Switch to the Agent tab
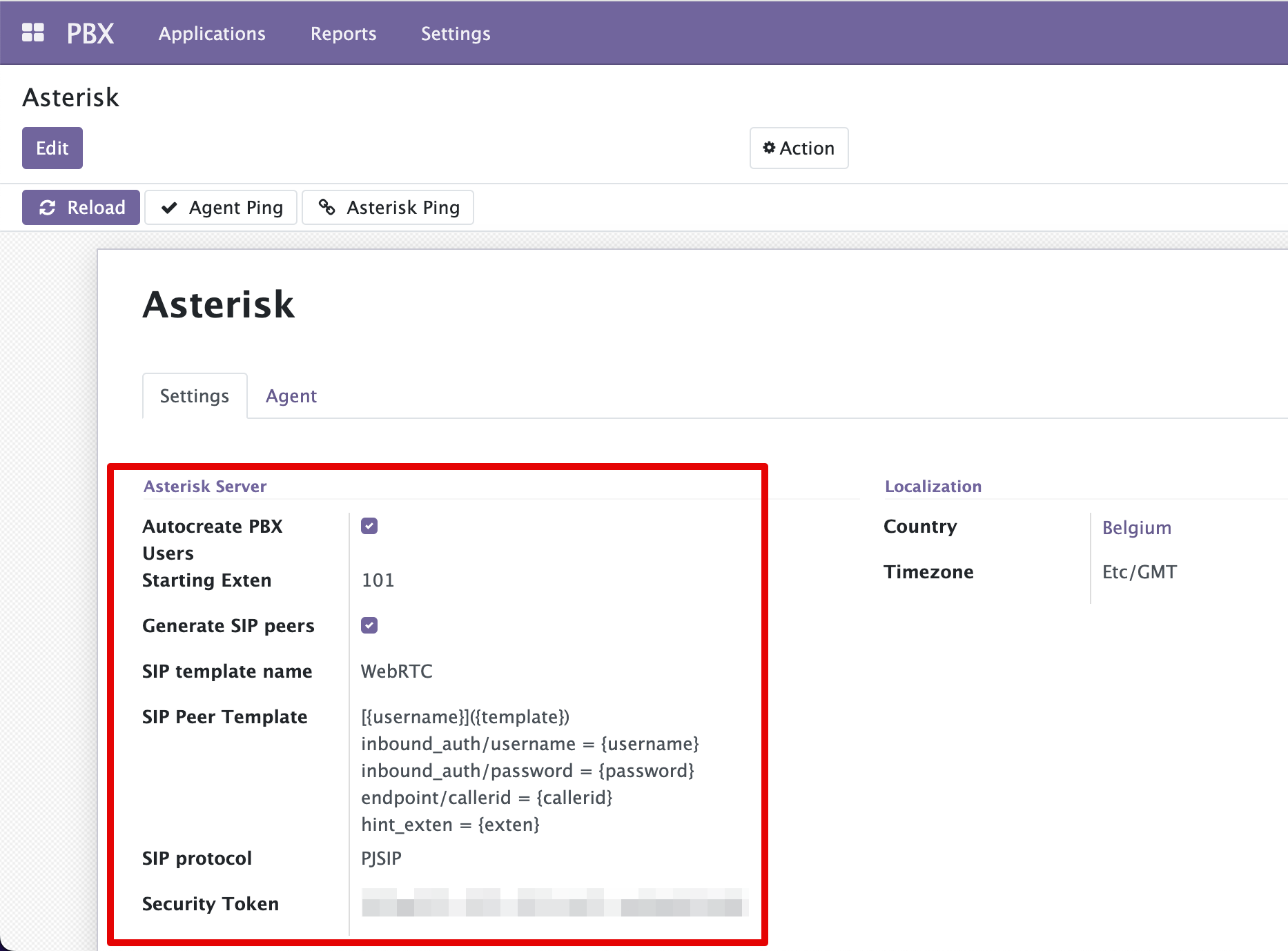Screen dimensions: 1288x951 click(x=291, y=396)
